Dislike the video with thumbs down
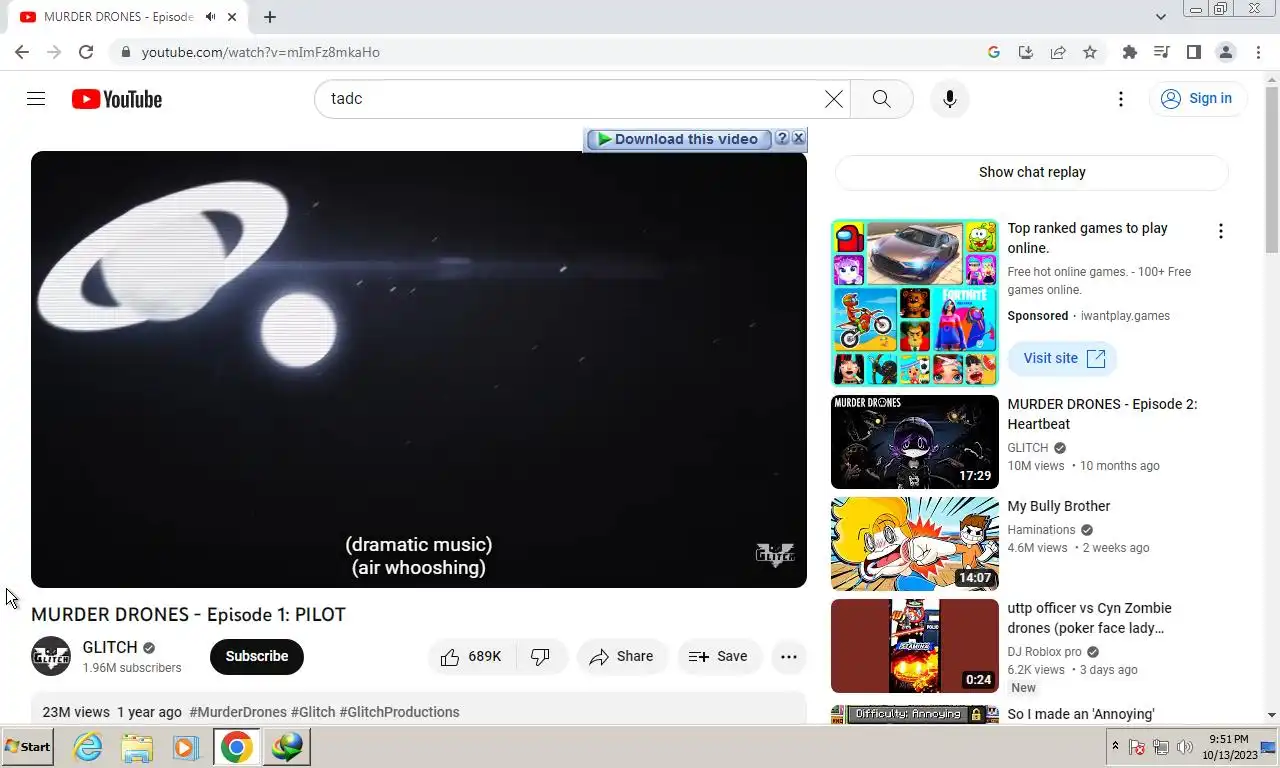Viewport: 1280px width, 768px height. coord(541,657)
